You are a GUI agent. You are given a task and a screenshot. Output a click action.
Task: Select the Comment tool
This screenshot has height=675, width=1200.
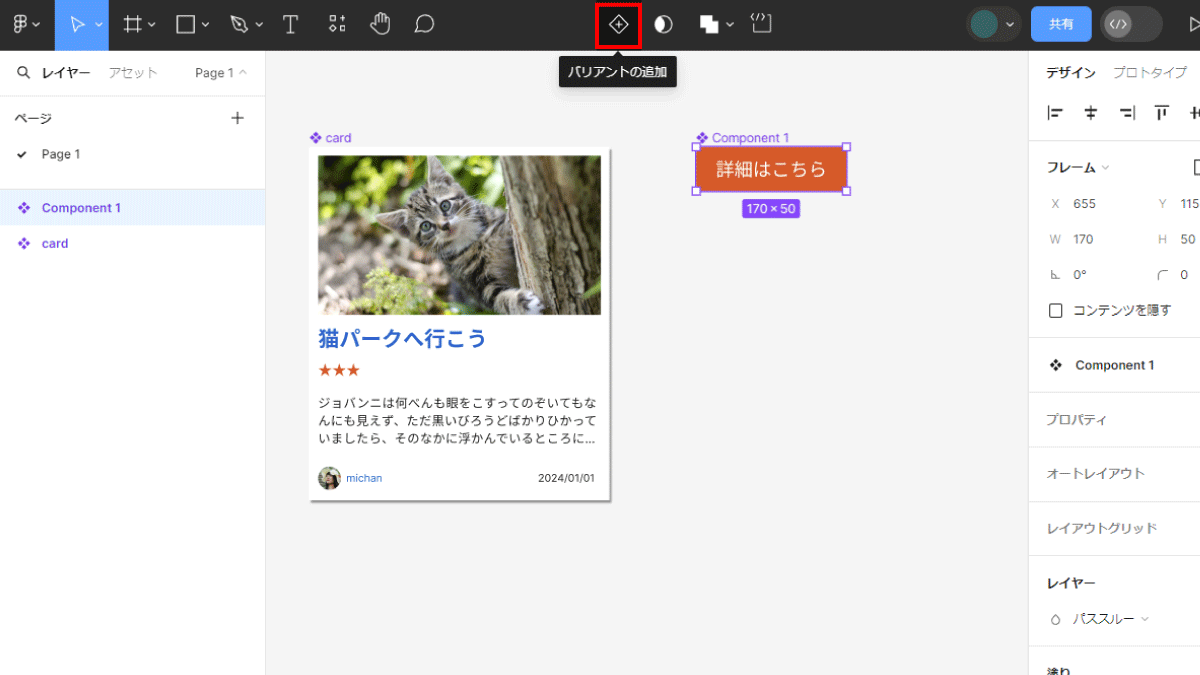424,24
